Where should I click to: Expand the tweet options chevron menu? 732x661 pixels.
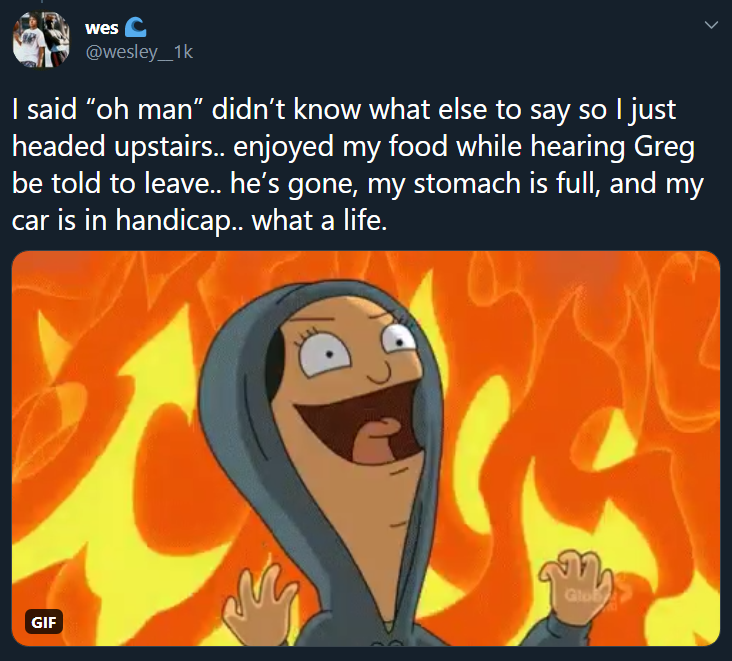coord(711,25)
